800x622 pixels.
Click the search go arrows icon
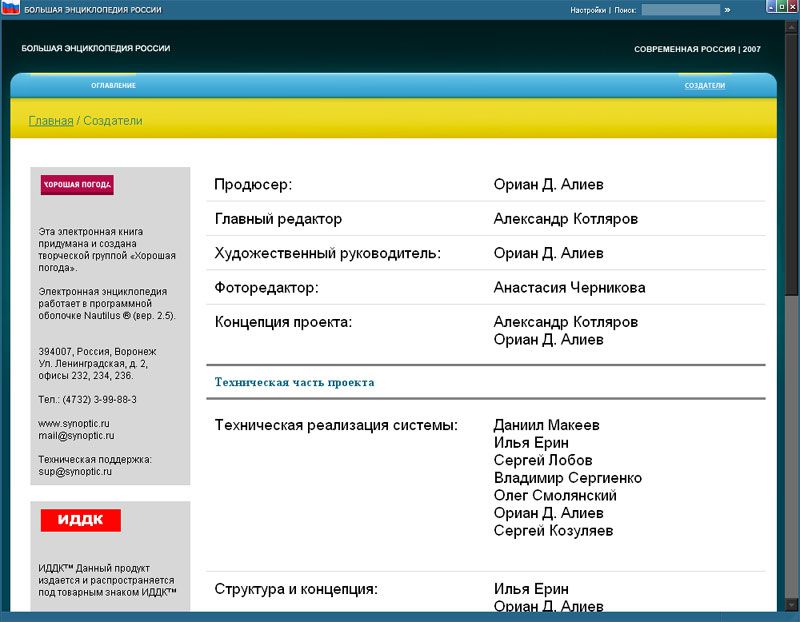[727, 10]
